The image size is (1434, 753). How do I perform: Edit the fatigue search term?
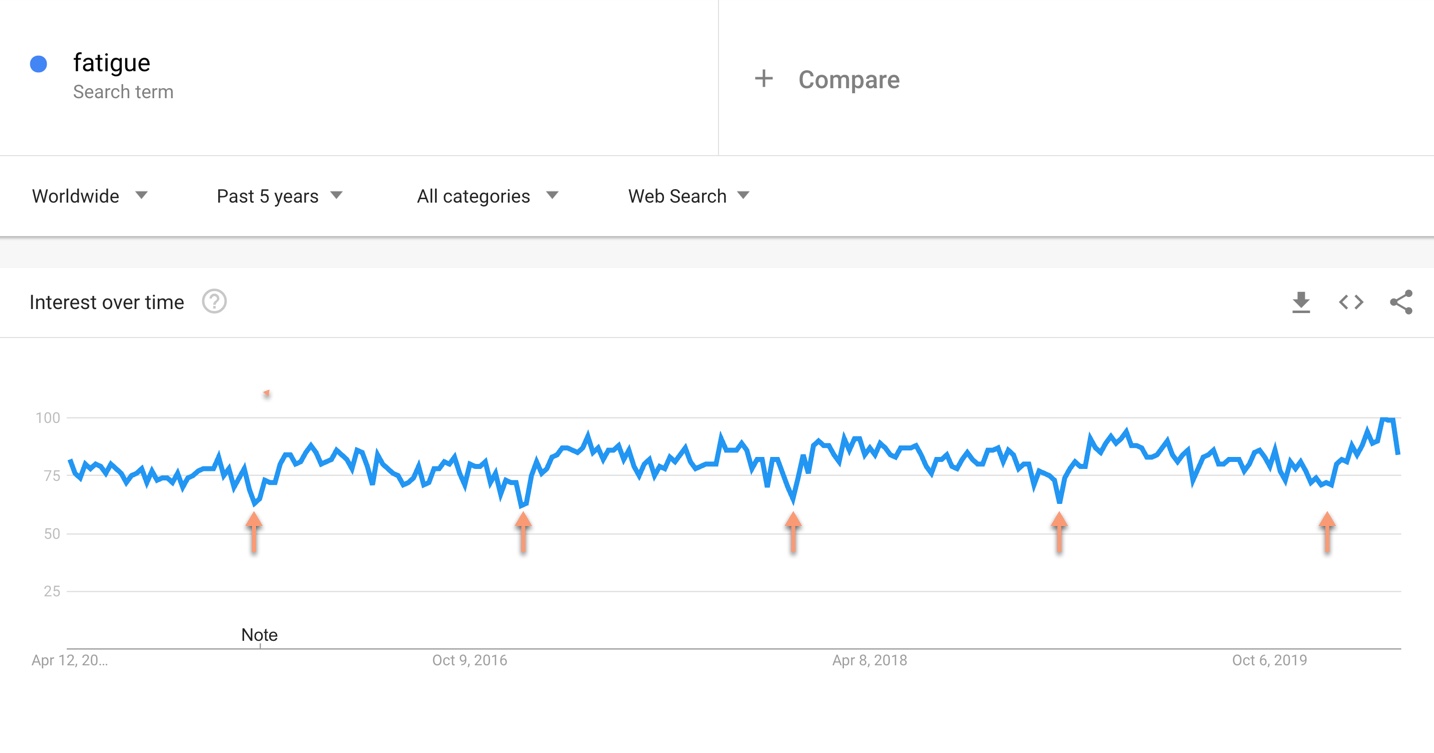point(111,63)
